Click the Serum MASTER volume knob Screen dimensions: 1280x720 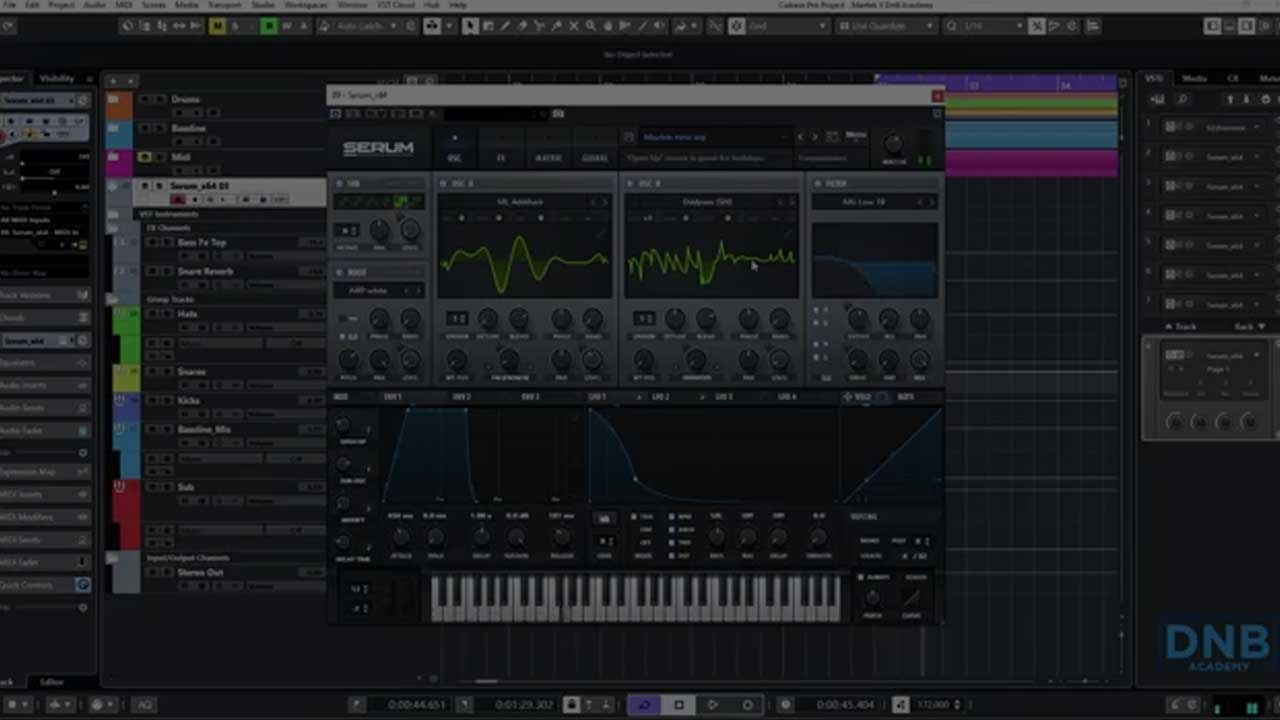pos(893,144)
